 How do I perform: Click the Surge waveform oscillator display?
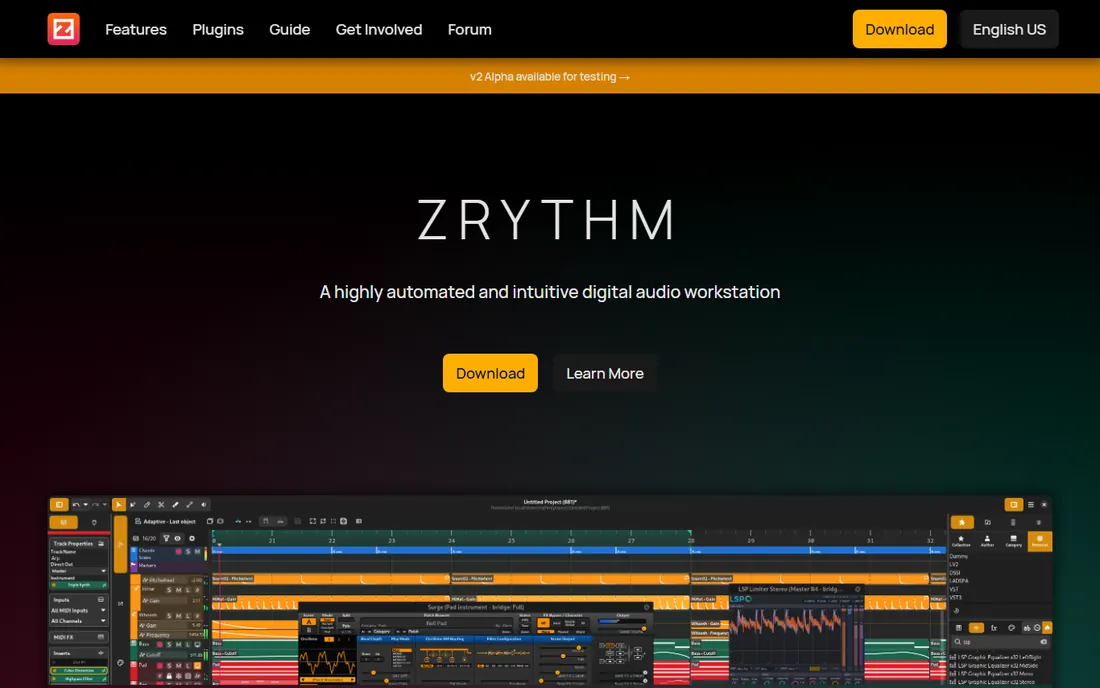[328, 663]
